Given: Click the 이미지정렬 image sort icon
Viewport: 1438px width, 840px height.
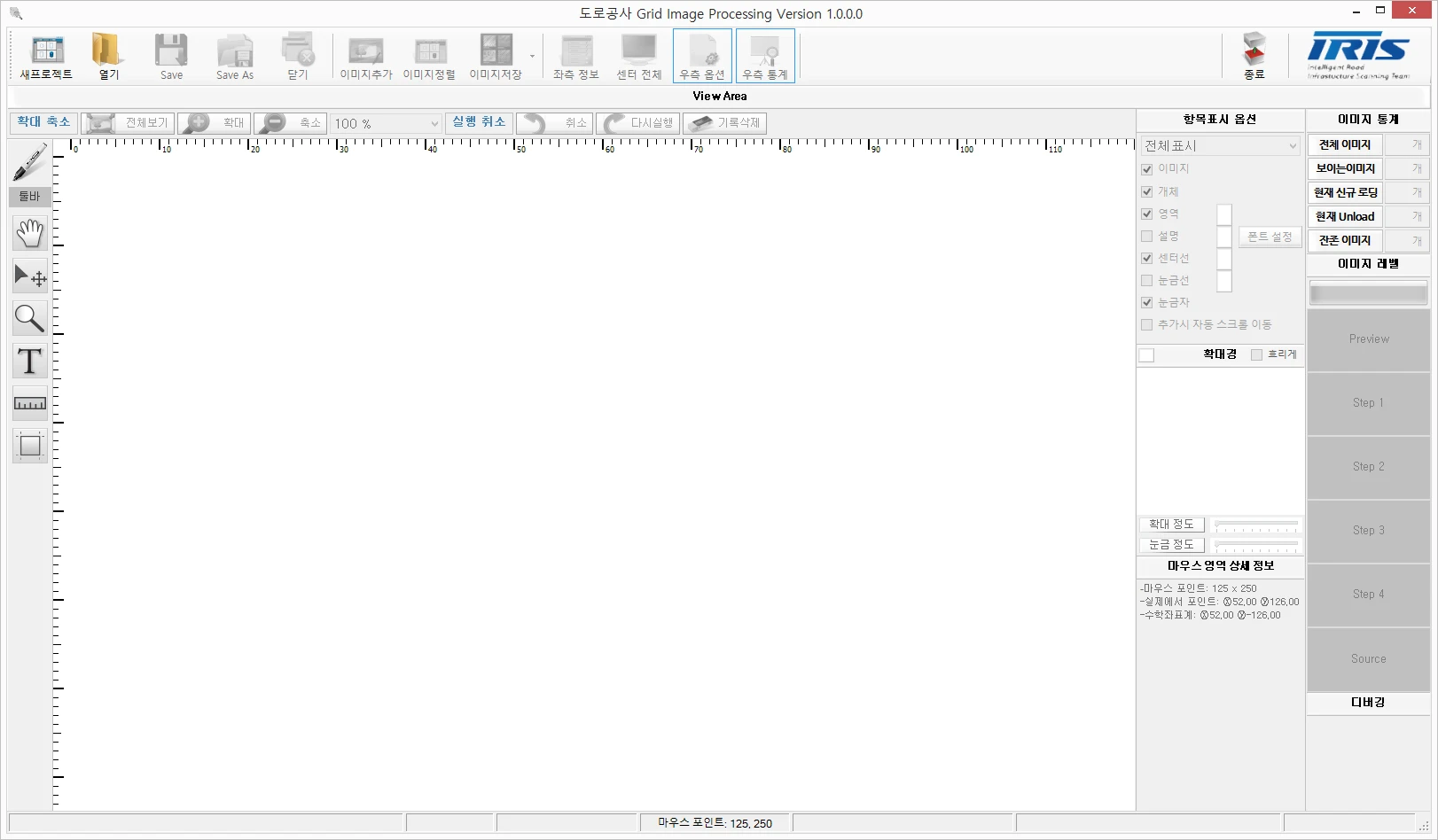Looking at the screenshot, I should tap(429, 56).
